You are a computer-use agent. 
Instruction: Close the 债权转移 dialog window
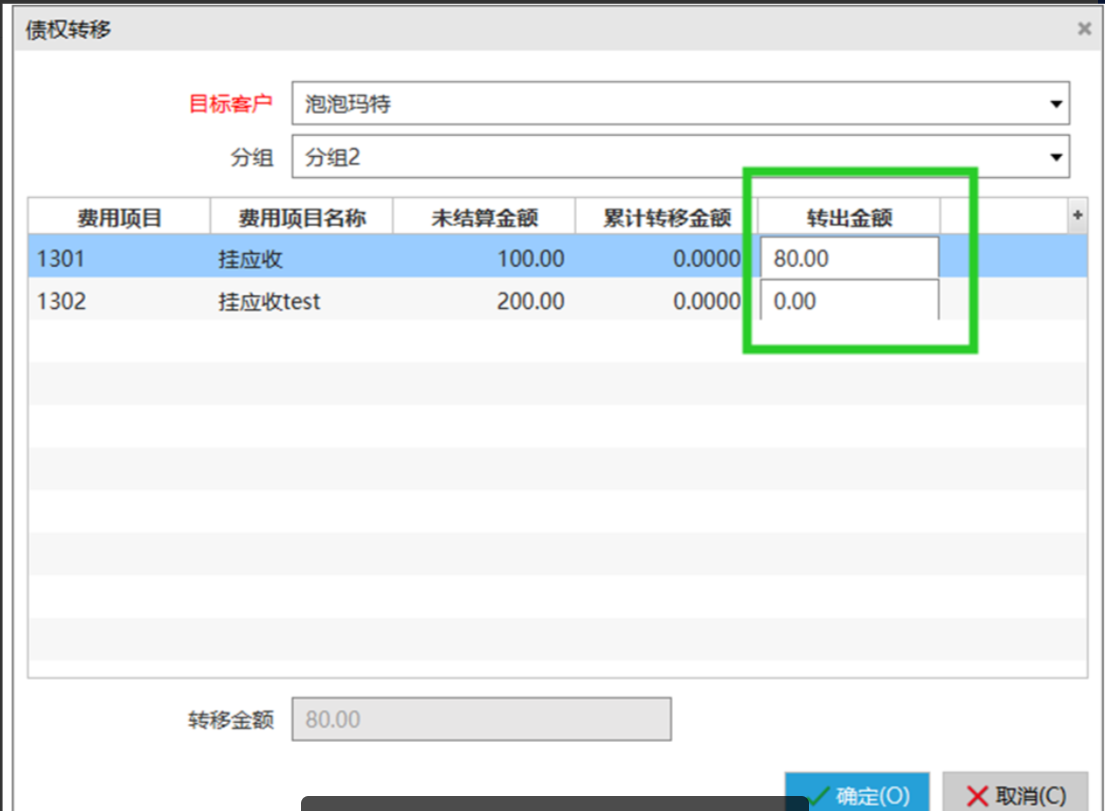coord(1083,29)
